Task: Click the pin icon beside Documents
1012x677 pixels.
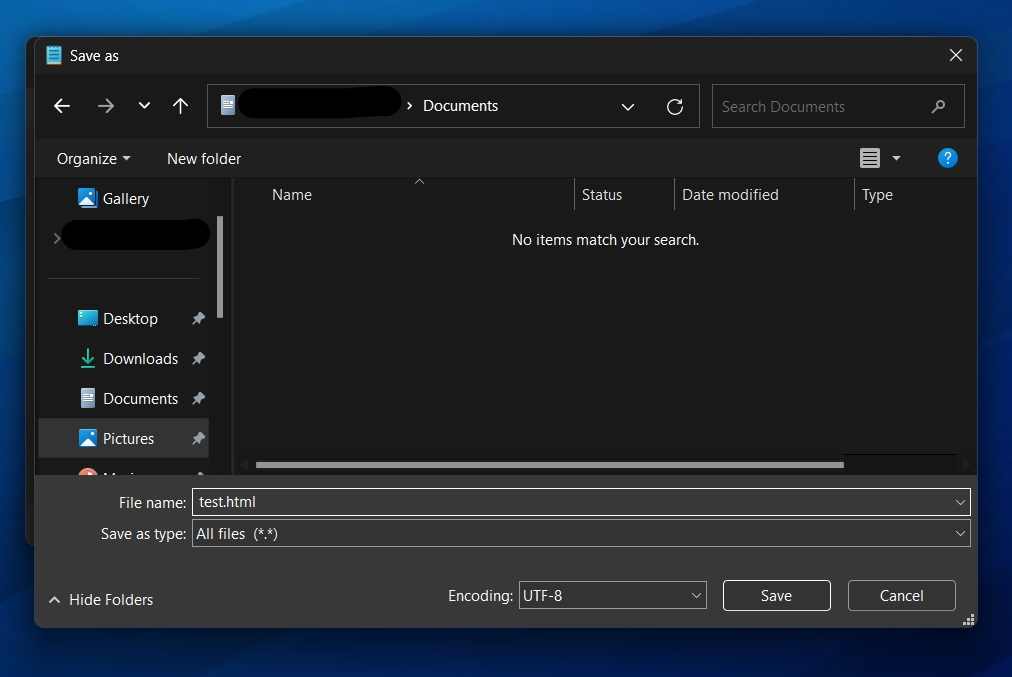Action: click(x=198, y=399)
